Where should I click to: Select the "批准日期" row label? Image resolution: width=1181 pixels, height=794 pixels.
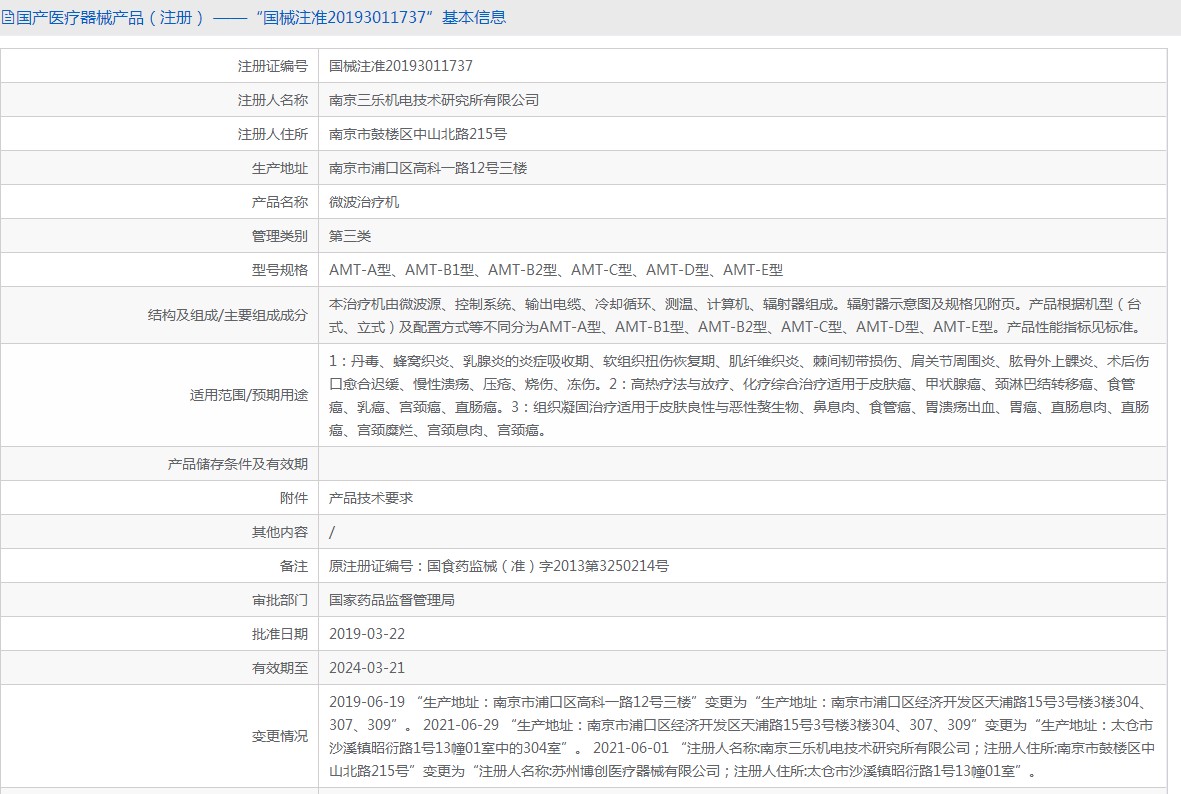(279, 634)
